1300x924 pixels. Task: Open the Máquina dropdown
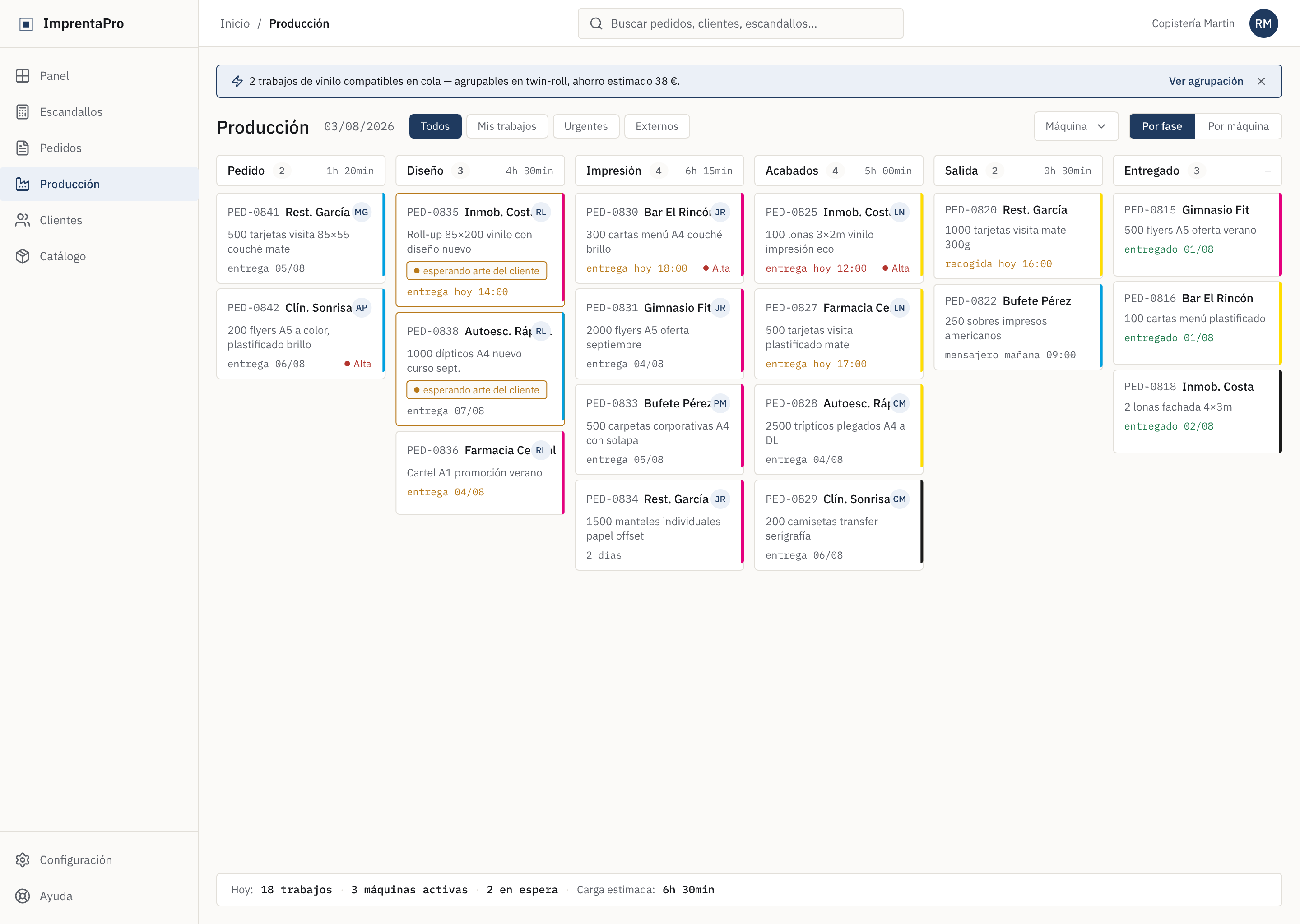point(1076,126)
